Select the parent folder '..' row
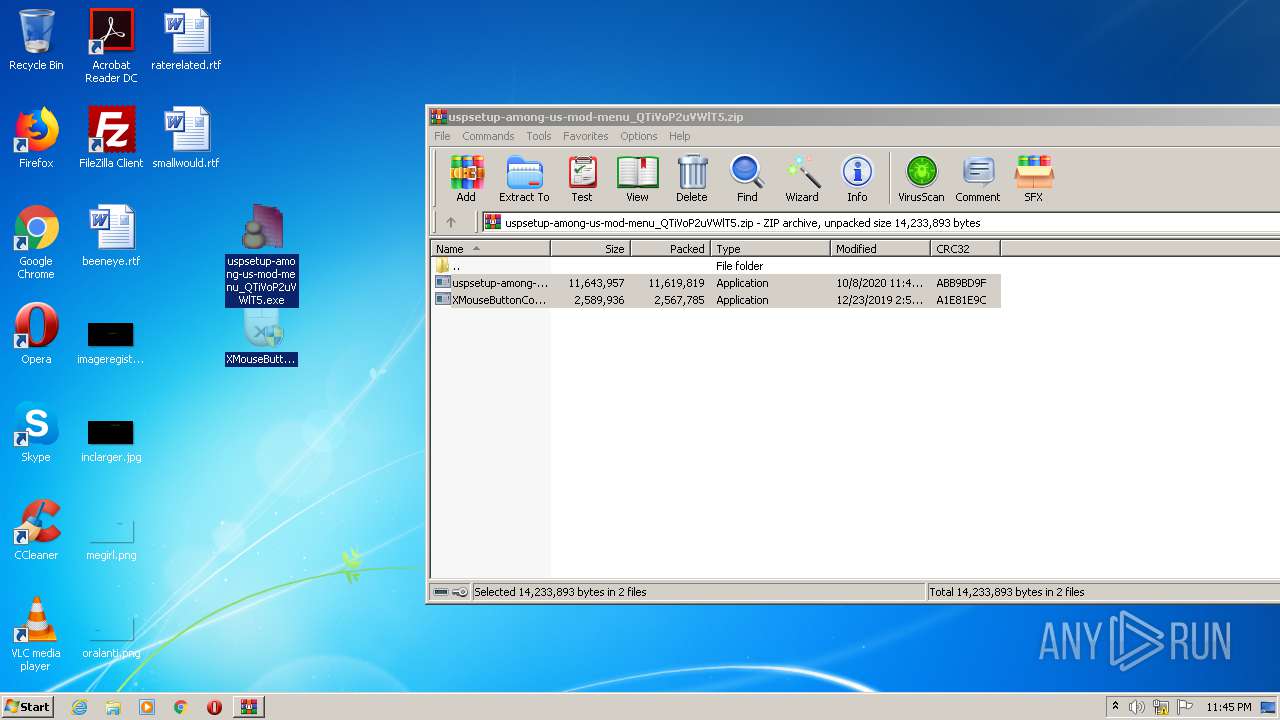 pos(716,266)
